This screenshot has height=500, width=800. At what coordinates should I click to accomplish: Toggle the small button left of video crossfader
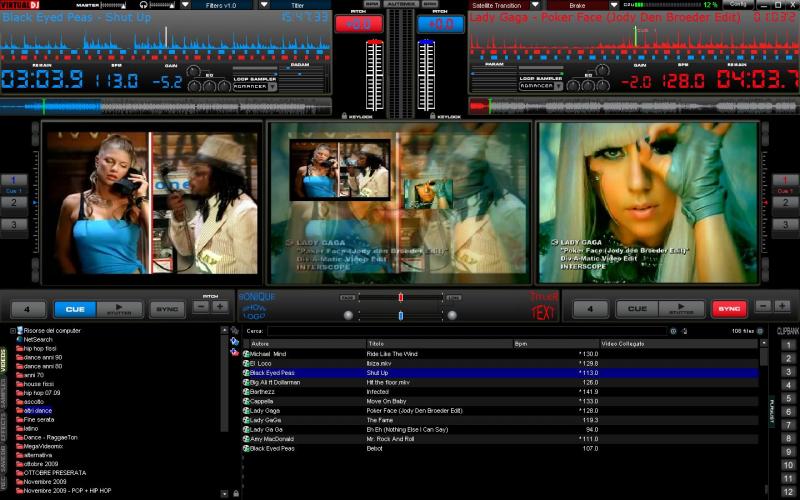(x=347, y=297)
